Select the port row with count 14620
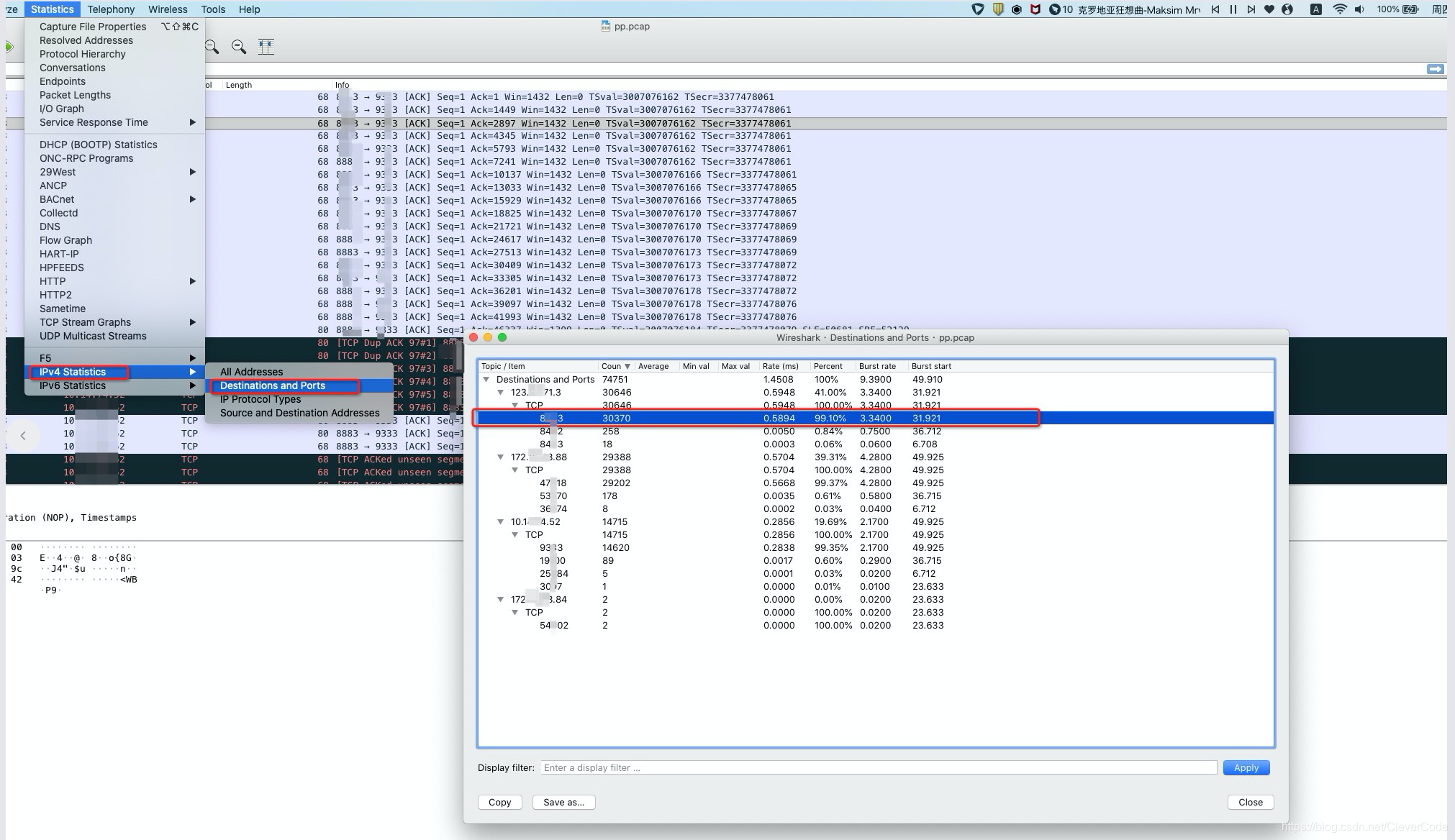 click(876, 547)
